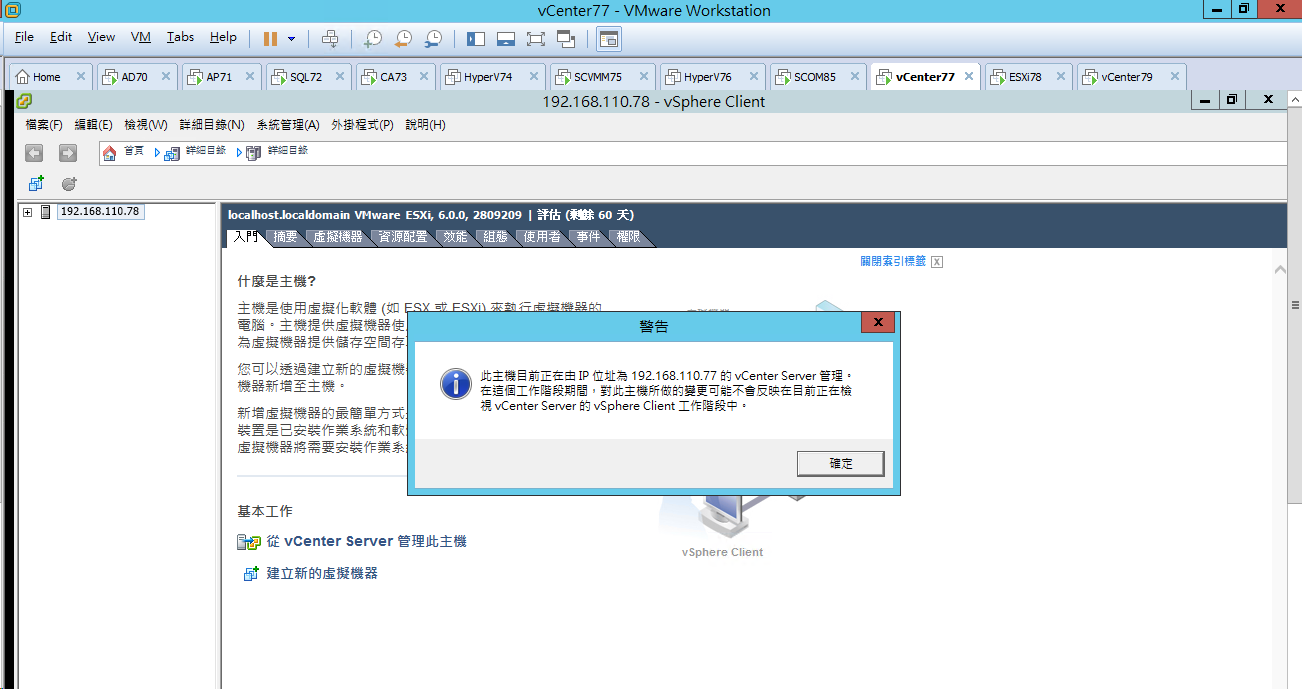Open the 外掛程式(P) menu

click(x=363, y=125)
